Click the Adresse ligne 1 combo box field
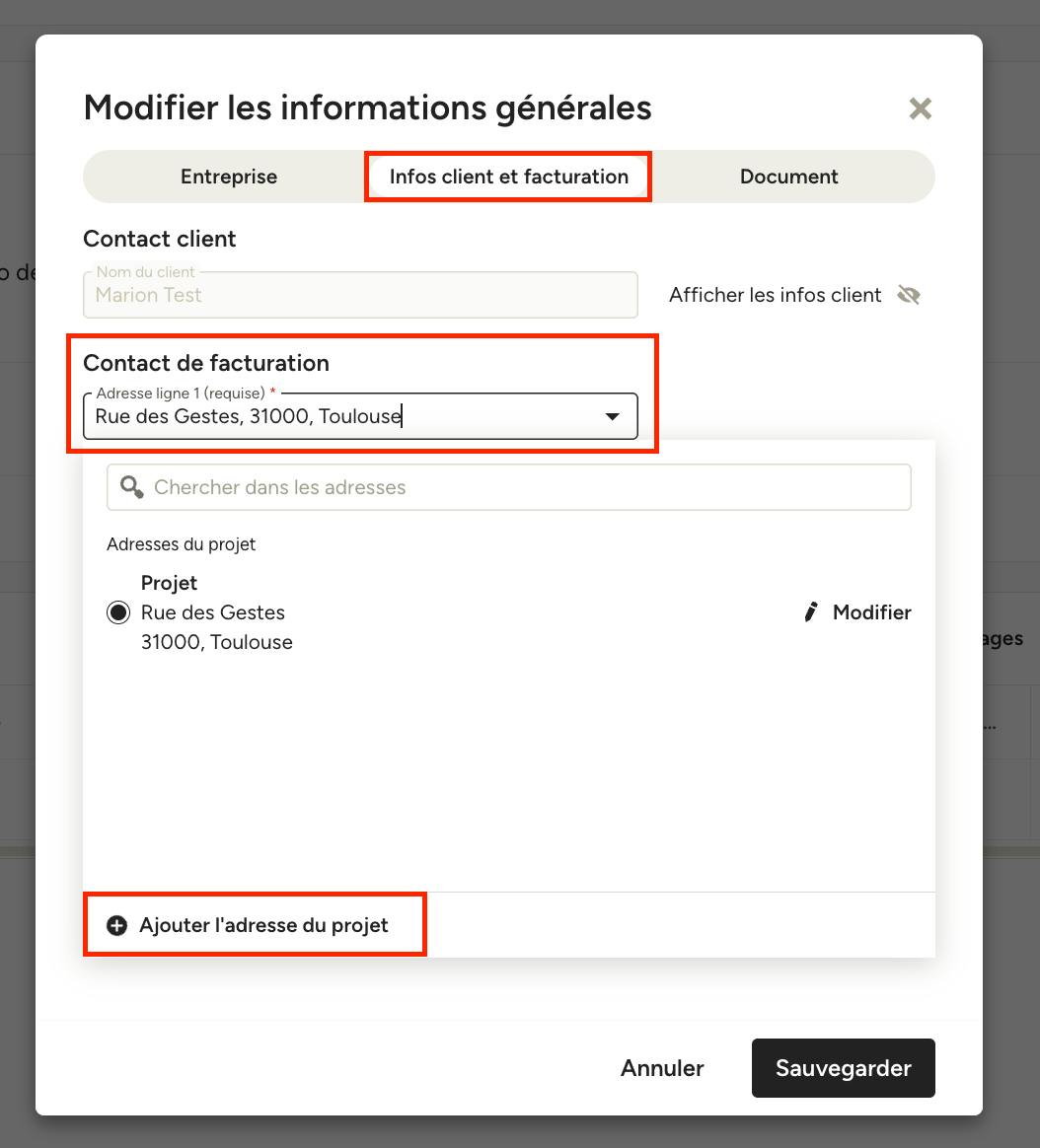Viewport: 1040px width, 1148px height. (x=360, y=416)
